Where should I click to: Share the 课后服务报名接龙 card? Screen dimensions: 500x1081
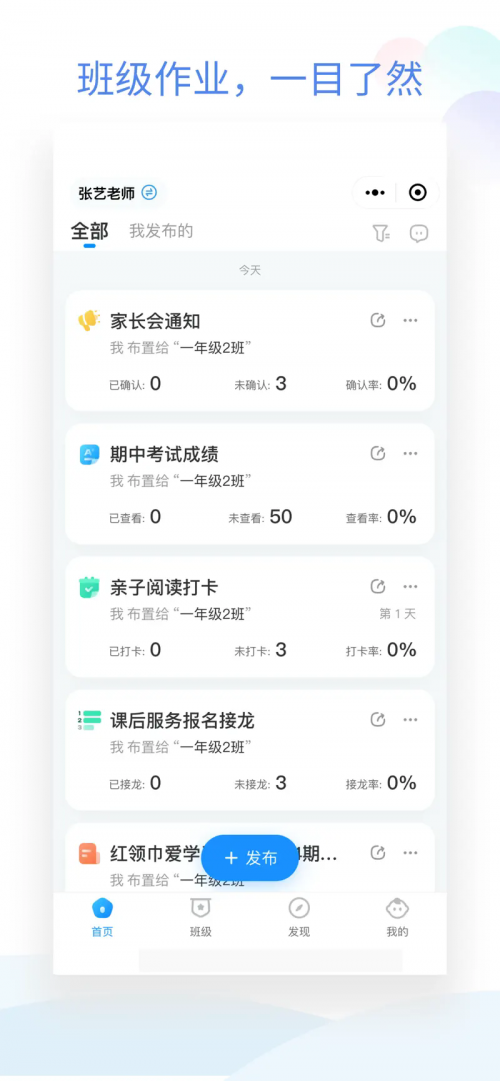pyautogui.click(x=377, y=720)
